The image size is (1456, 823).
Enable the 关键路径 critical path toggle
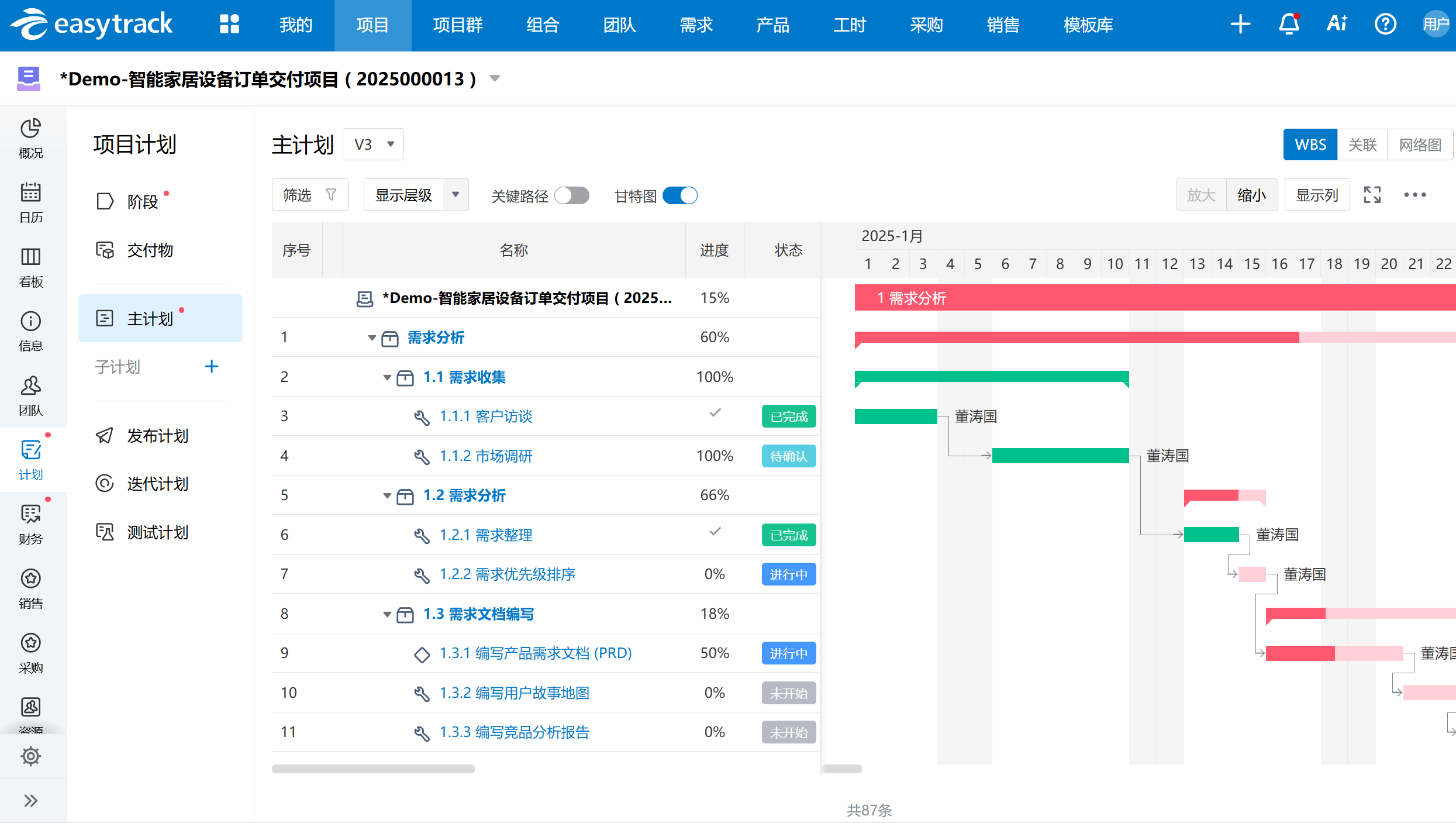click(x=572, y=195)
